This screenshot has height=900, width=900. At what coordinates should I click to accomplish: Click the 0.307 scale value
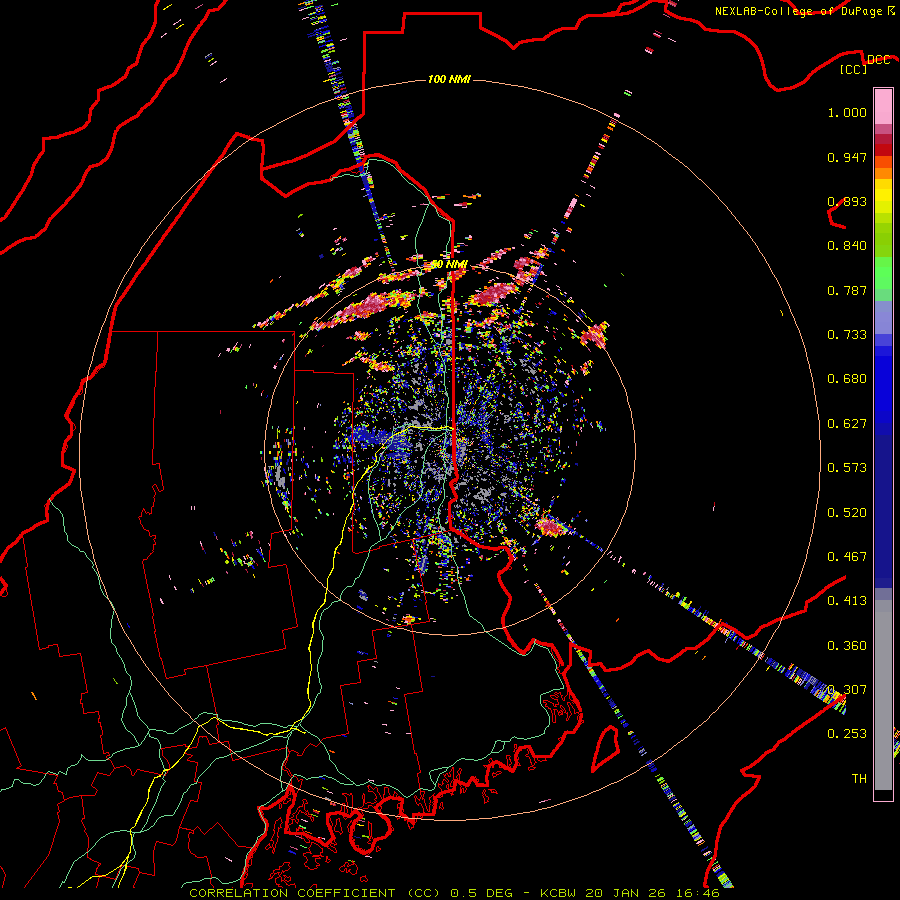tap(847, 690)
